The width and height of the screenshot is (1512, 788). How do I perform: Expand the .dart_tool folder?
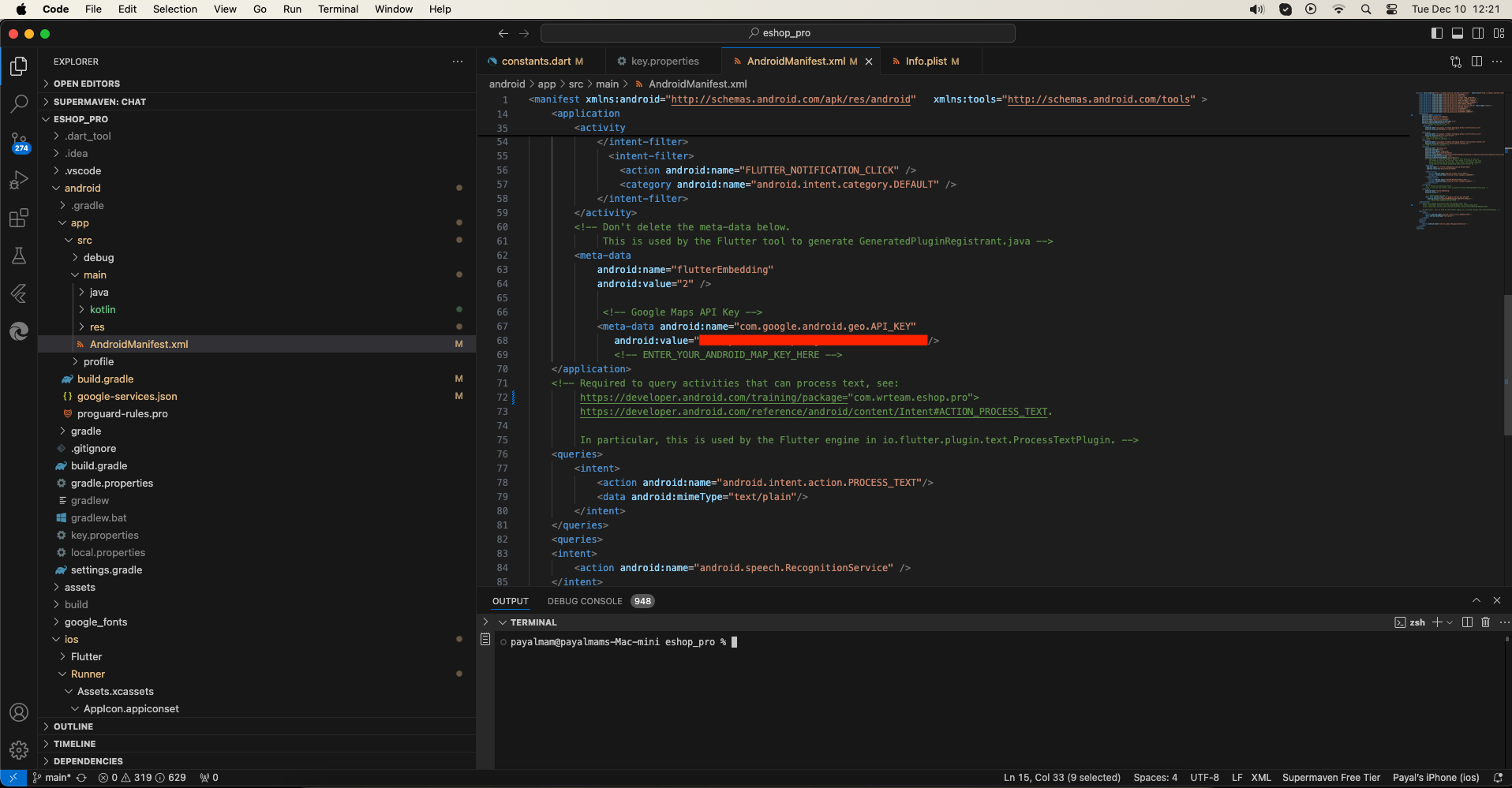[x=256, y=136]
